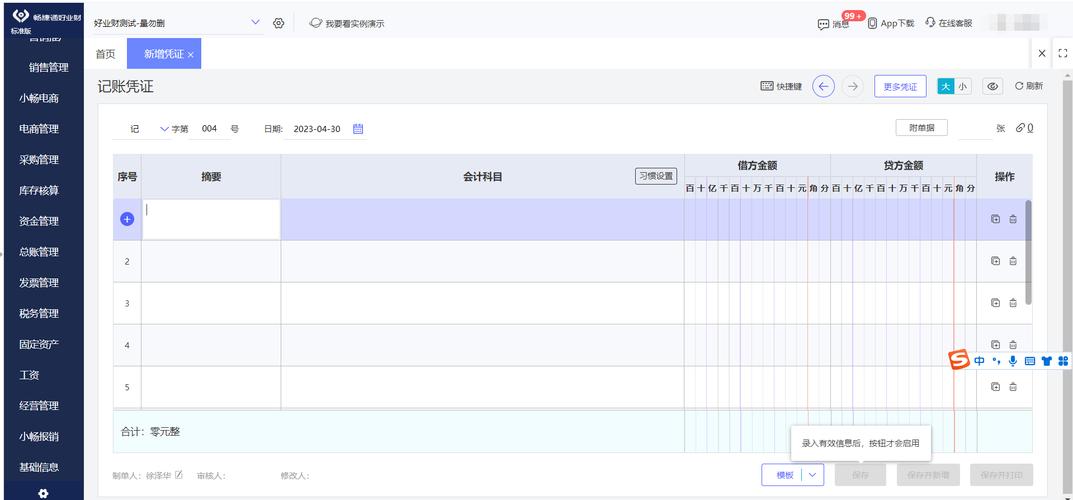Click the voucher table vertical scrollbar

(x=1028, y=252)
